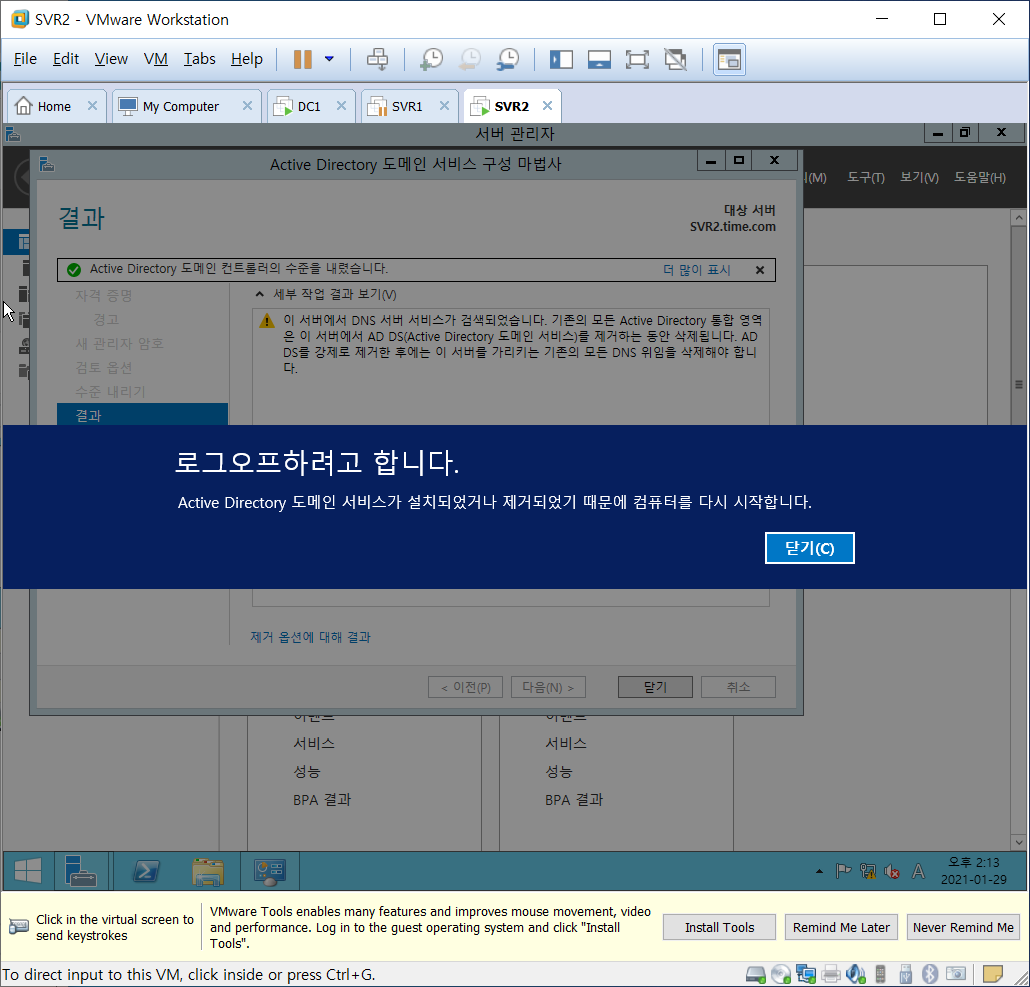Enter full screen mode icon
The height and width of the screenshot is (987, 1030).
coord(637,59)
